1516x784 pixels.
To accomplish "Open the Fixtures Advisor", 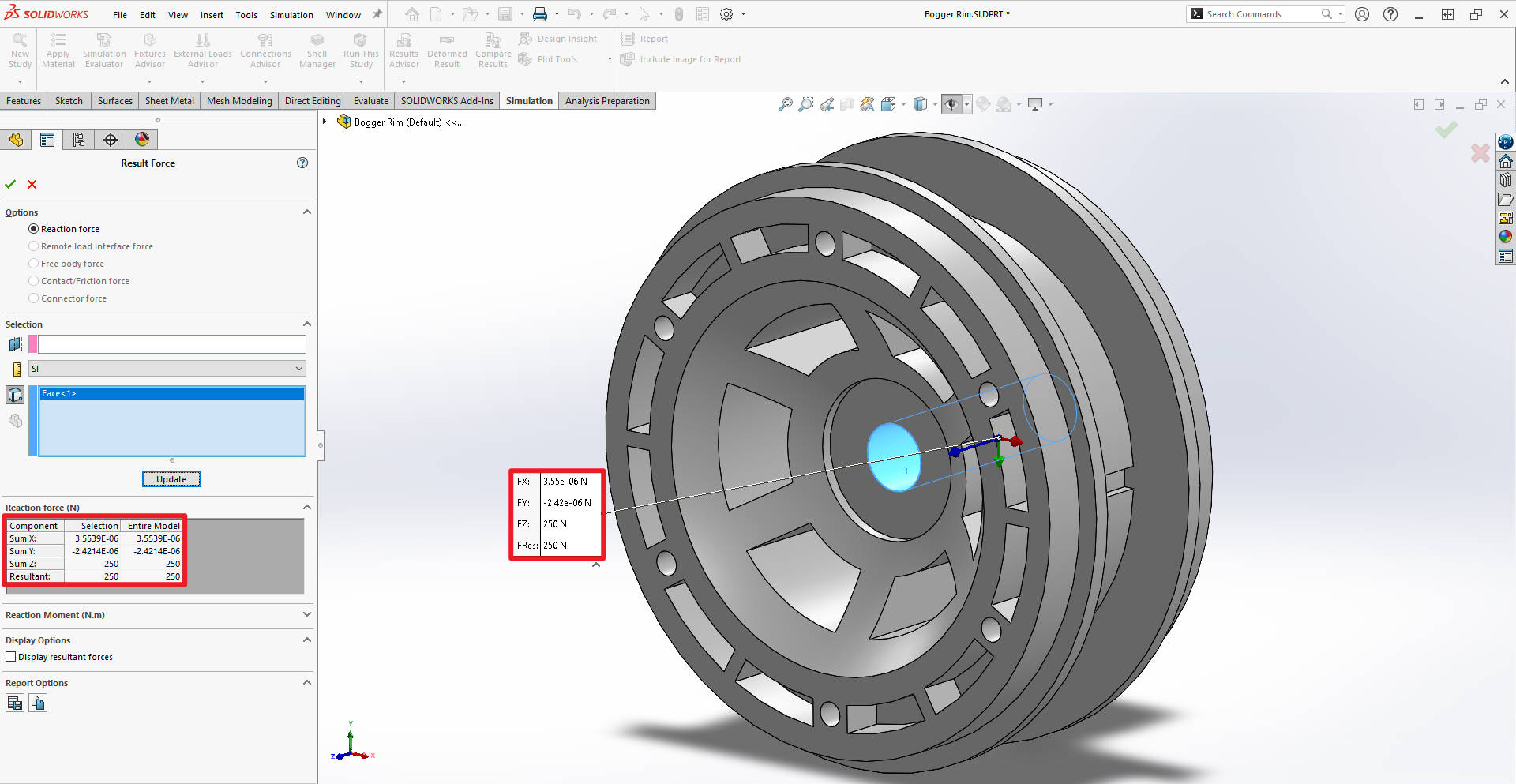I will pos(149,49).
